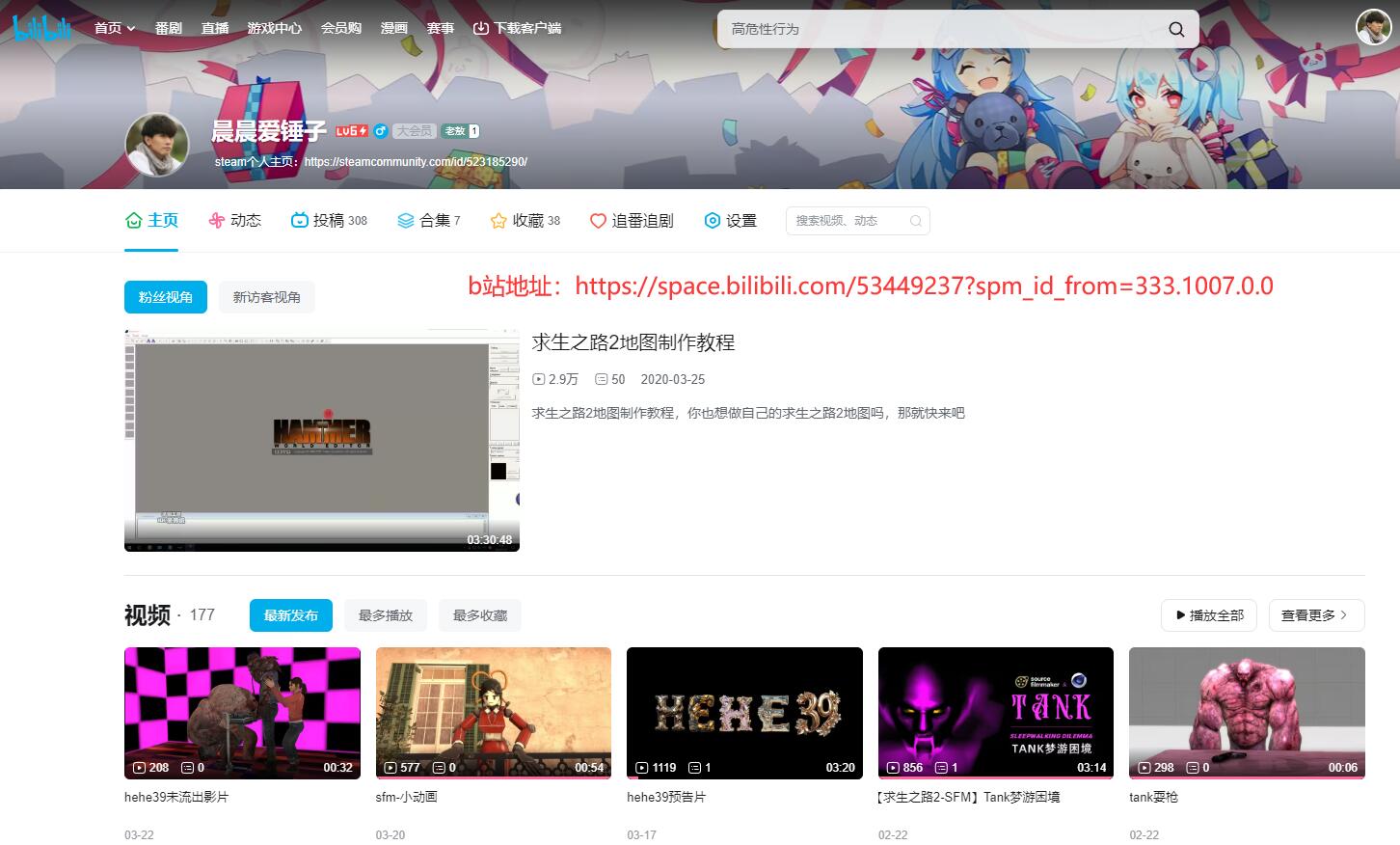This screenshot has height=845, width=1400.
Task: Select the 主页 tab
Action: (x=151, y=221)
